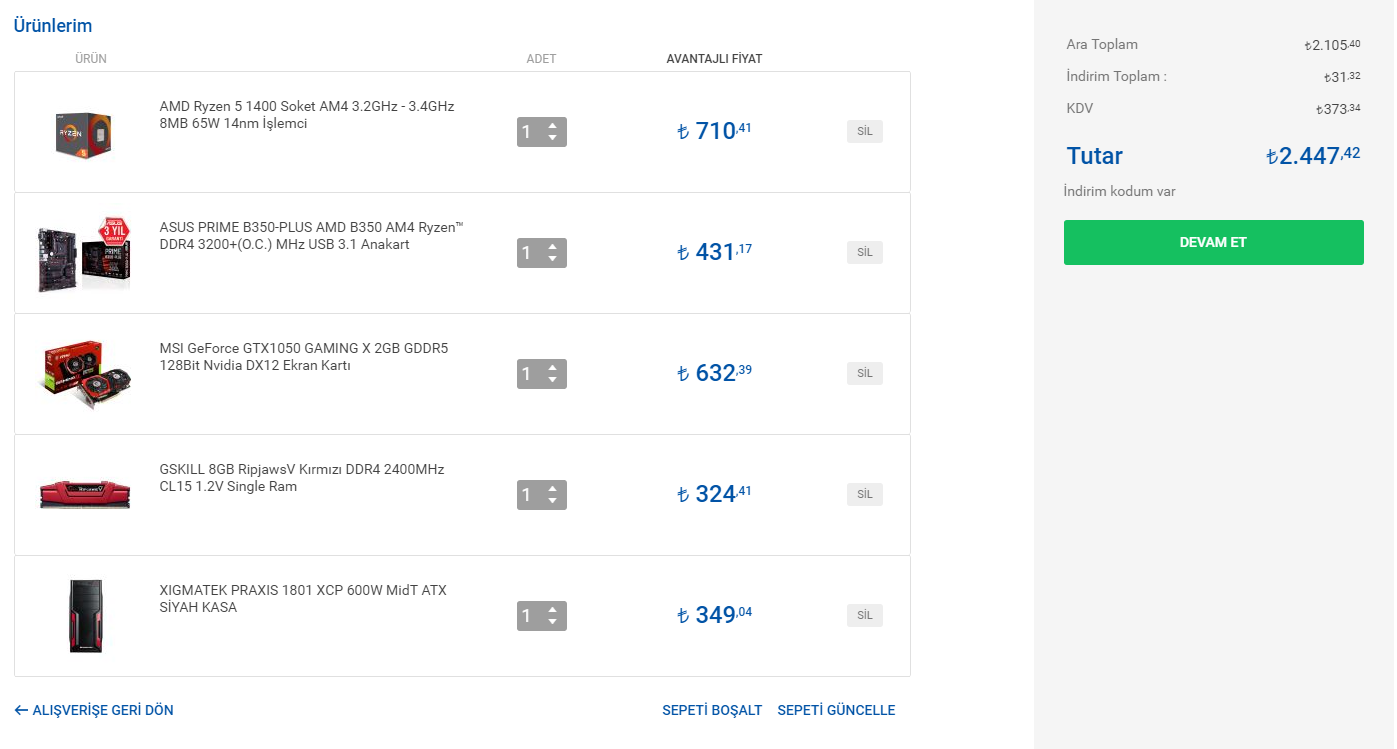The width and height of the screenshot is (1397, 749).
Task: Open the ASUS PRIME B350-PLUS motherboard thumbnail
Action: [x=84, y=253]
